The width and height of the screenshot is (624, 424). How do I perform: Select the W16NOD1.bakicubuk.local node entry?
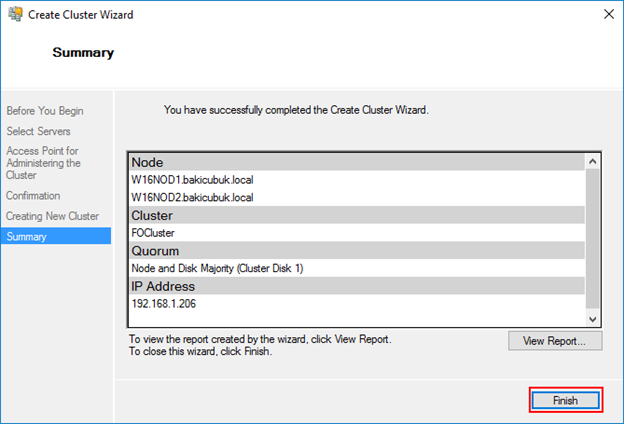coord(193,180)
